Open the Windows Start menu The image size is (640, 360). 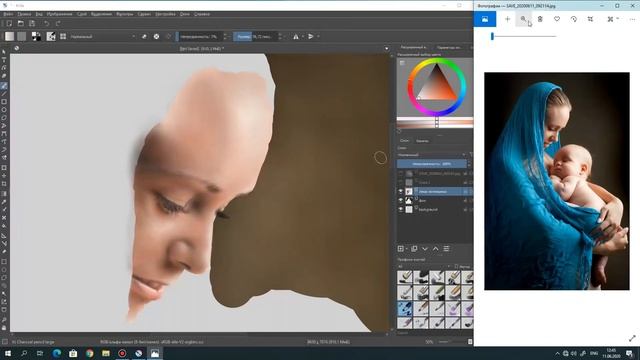(x=8, y=353)
